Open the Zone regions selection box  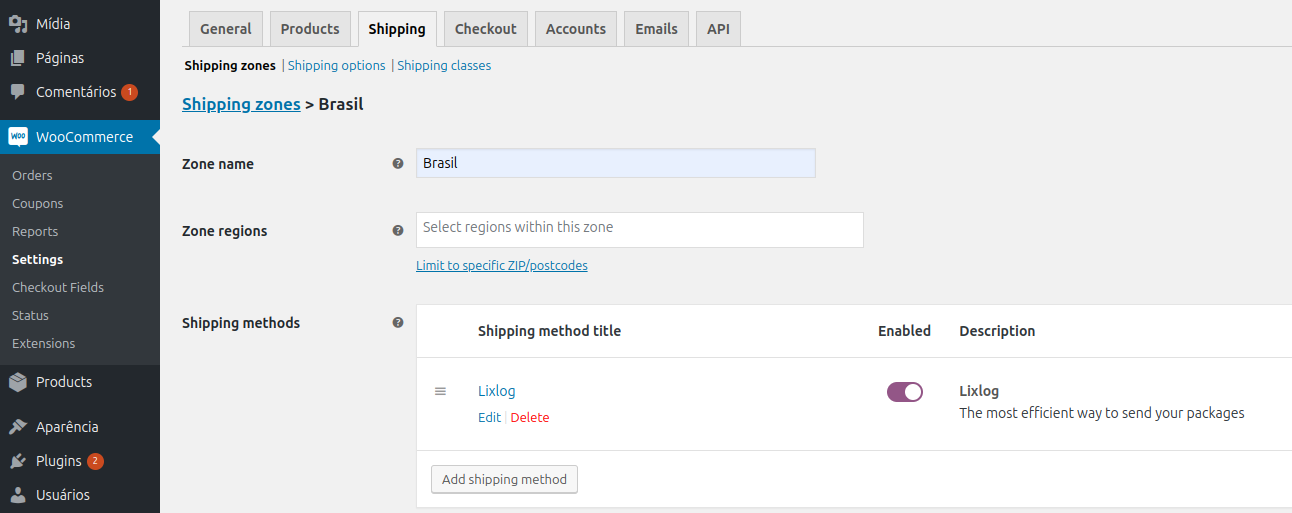[639, 229]
